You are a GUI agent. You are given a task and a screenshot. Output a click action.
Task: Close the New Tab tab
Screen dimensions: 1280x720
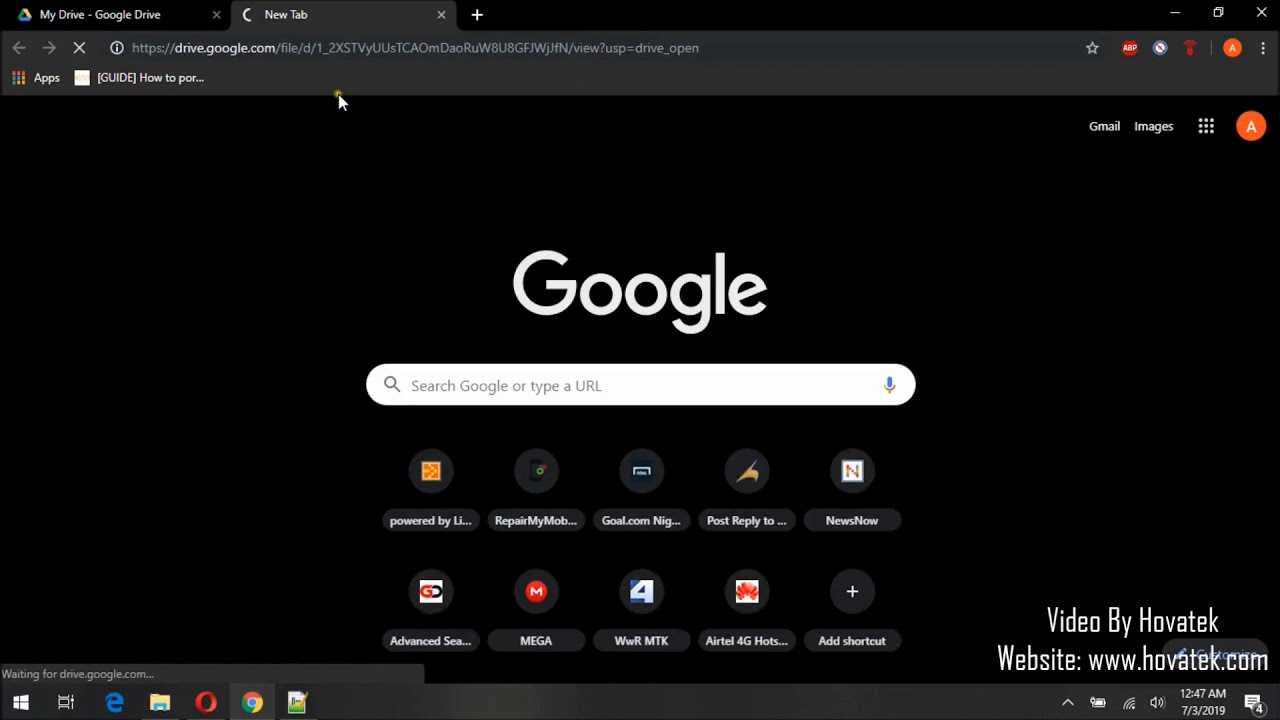pyautogui.click(x=442, y=15)
